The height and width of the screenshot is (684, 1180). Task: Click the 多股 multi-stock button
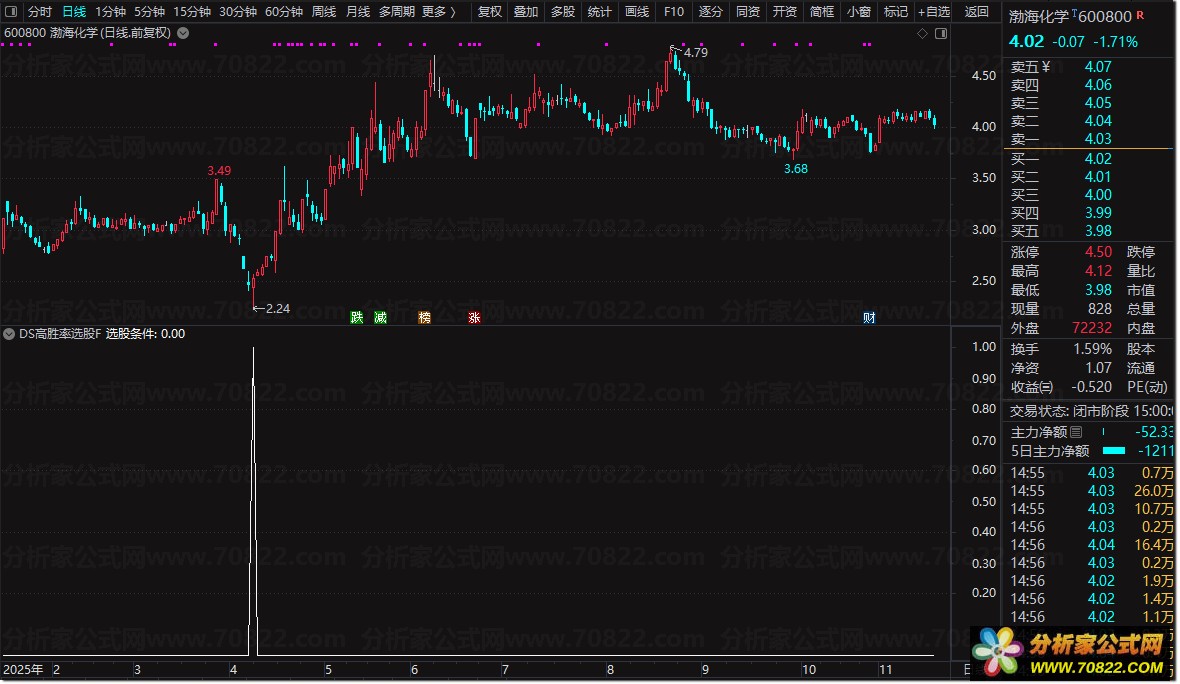[x=563, y=11]
